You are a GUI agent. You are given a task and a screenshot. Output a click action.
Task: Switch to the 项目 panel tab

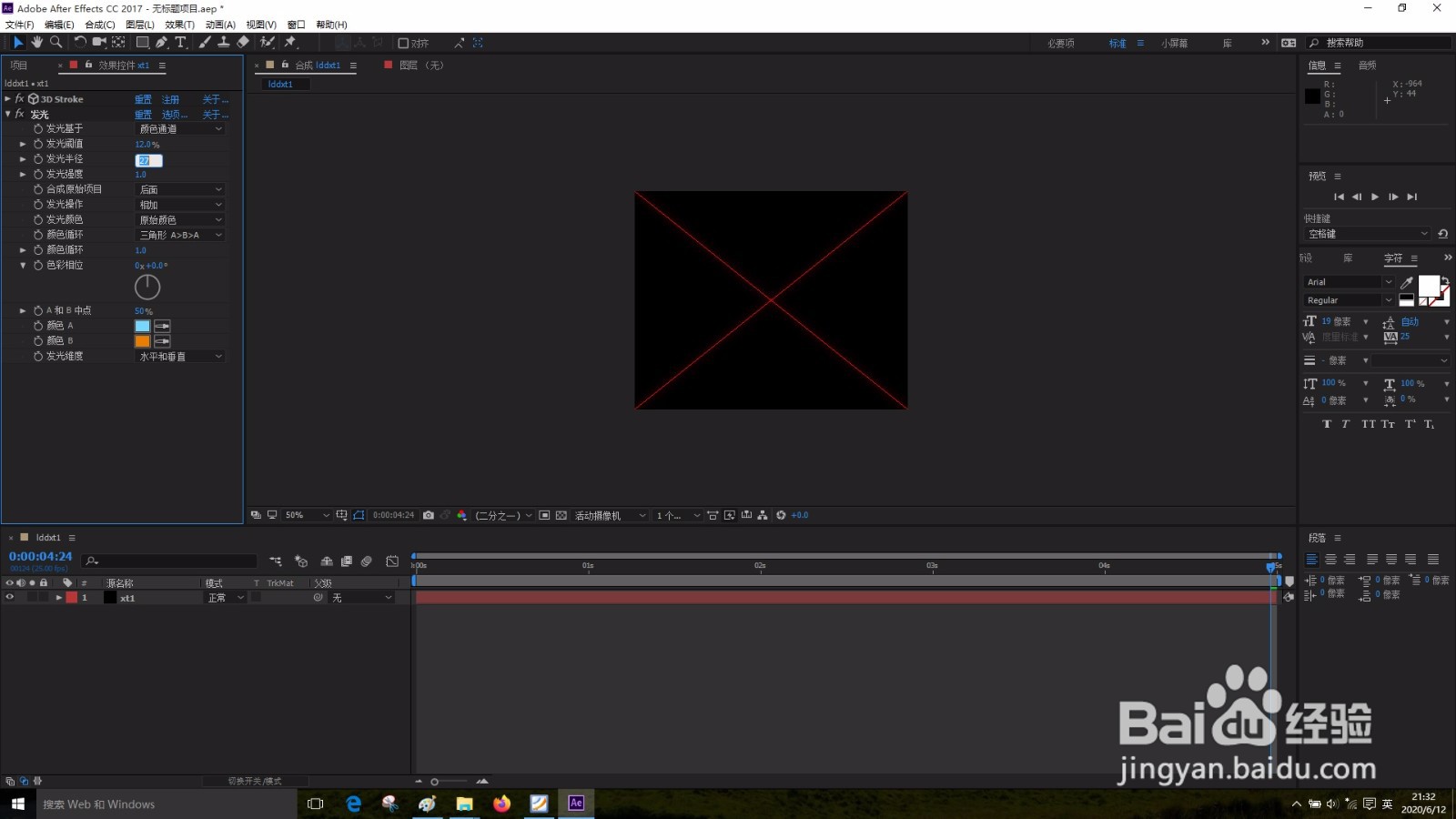19,66
